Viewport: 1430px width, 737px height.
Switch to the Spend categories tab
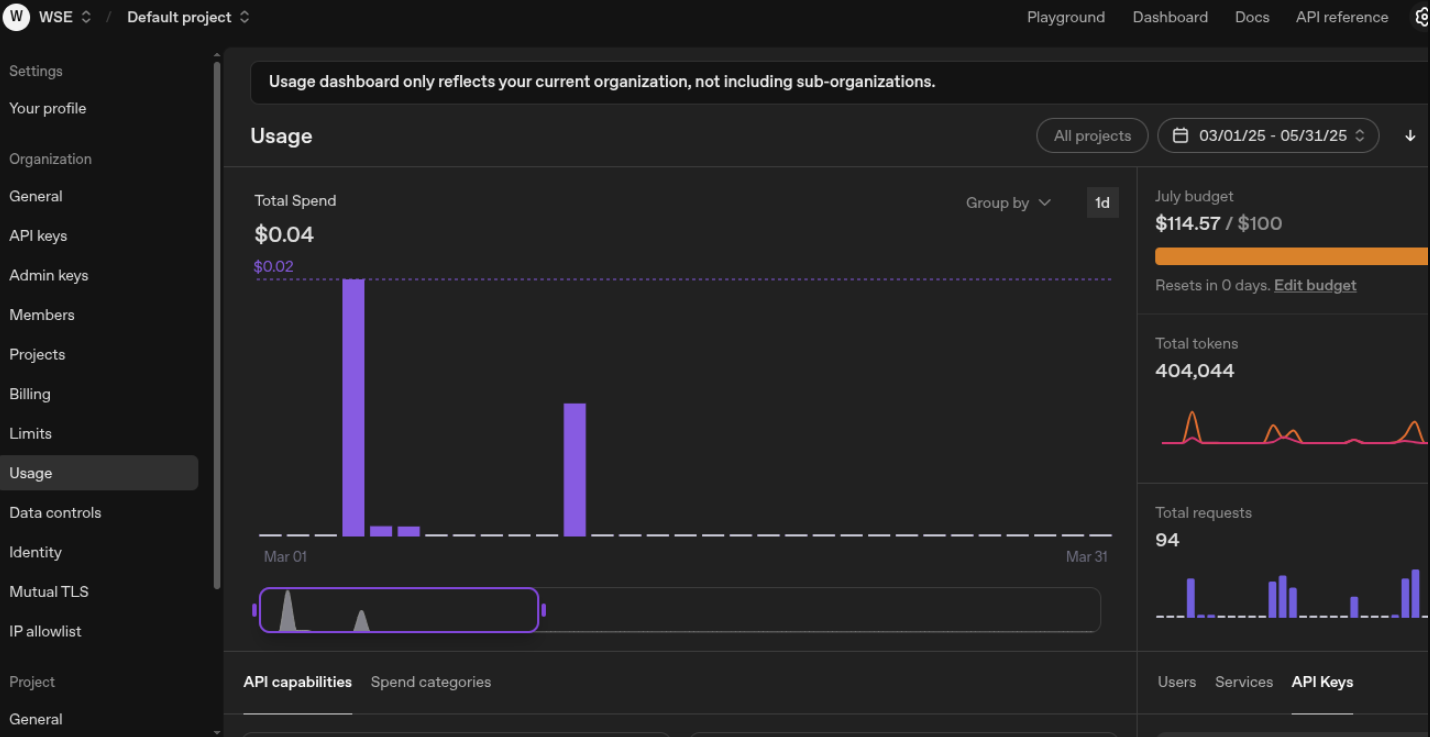pyautogui.click(x=431, y=682)
